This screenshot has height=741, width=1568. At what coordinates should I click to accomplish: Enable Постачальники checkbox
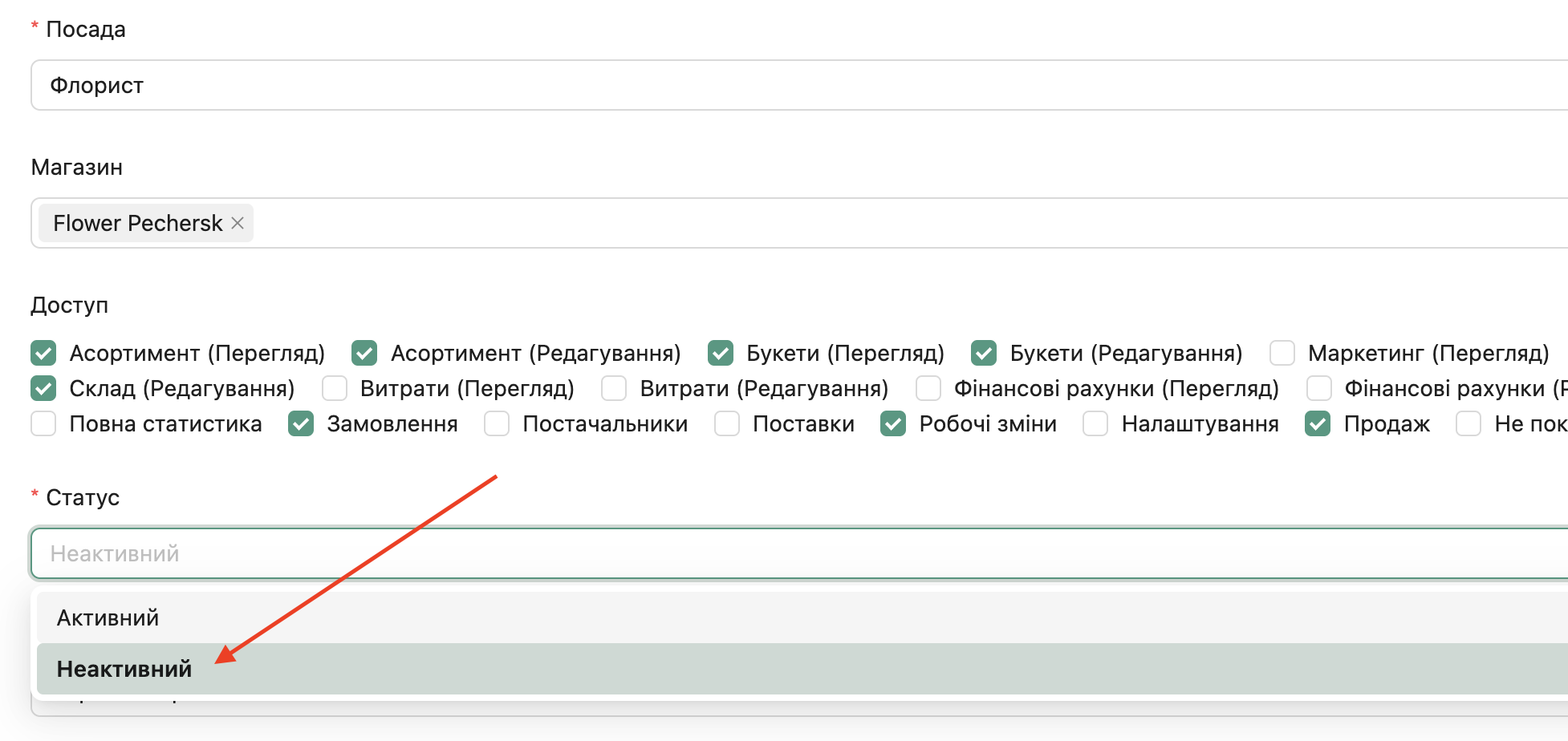(x=497, y=423)
